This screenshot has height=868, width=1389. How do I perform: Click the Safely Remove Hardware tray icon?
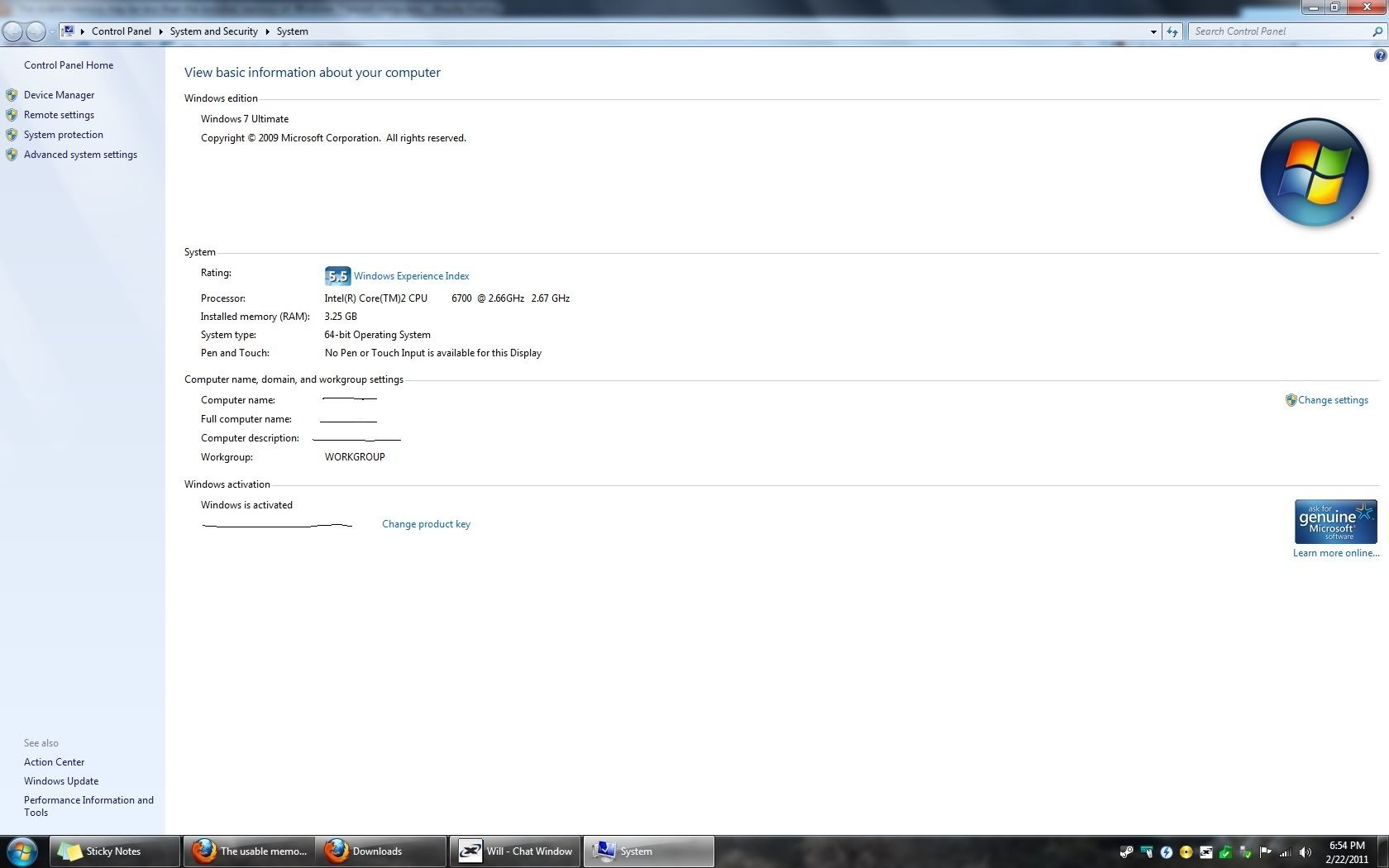click(1245, 851)
